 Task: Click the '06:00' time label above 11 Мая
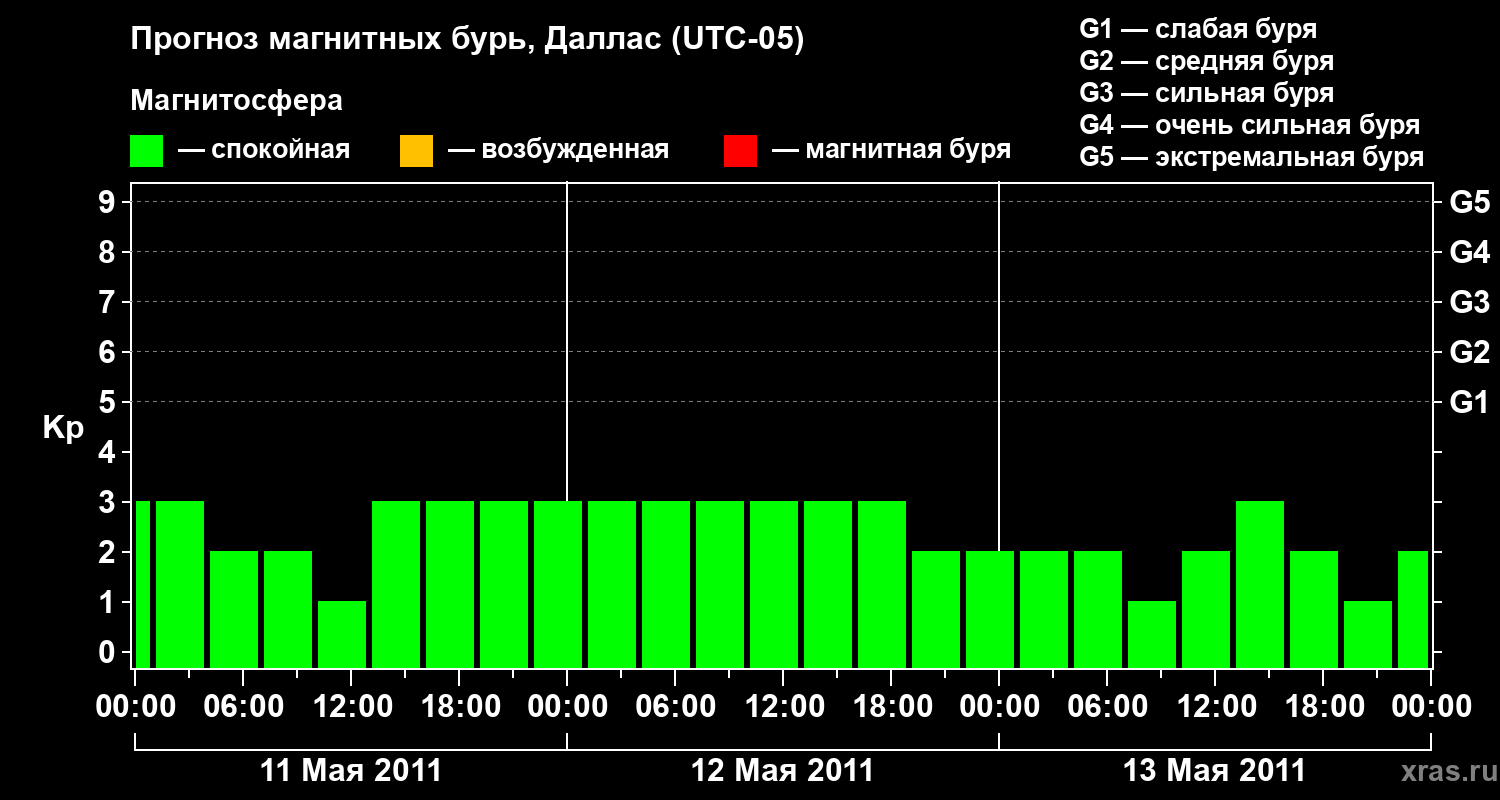pyautogui.click(x=243, y=706)
